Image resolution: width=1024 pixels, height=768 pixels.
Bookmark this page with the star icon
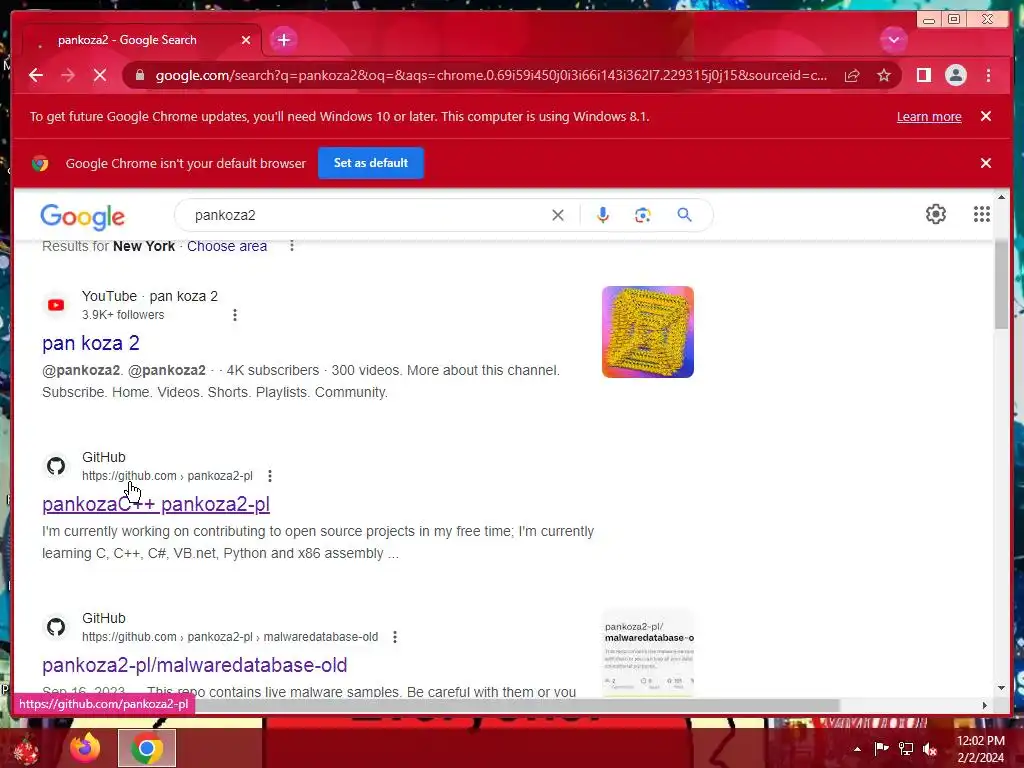pos(884,75)
